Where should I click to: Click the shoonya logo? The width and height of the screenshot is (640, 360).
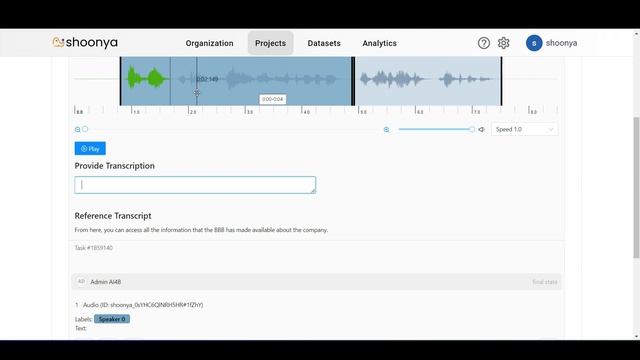85,42
